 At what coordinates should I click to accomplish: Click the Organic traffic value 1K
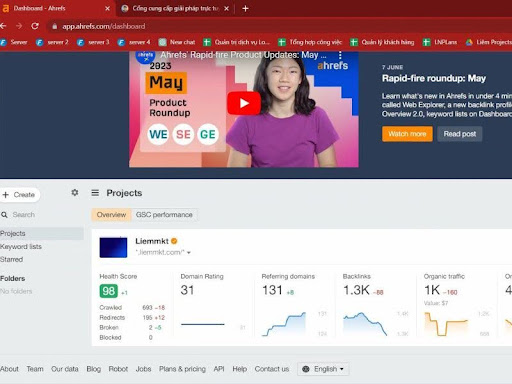pos(432,290)
